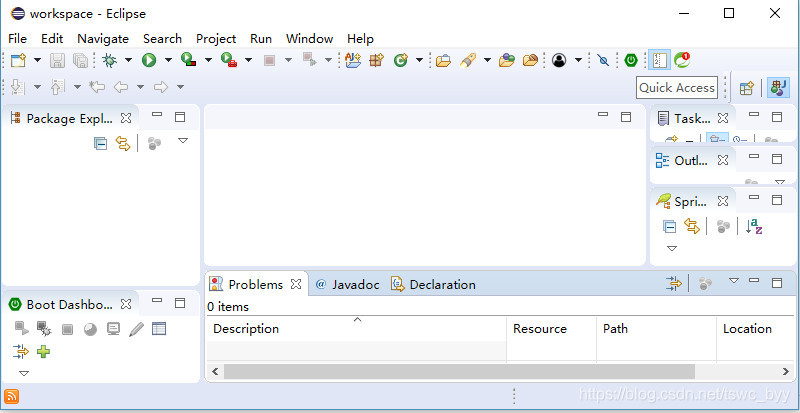Click the Relaunch icon in main toolbar
Viewport: 800px width, 413px height.
pyautogui.click(x=309, y=60)
